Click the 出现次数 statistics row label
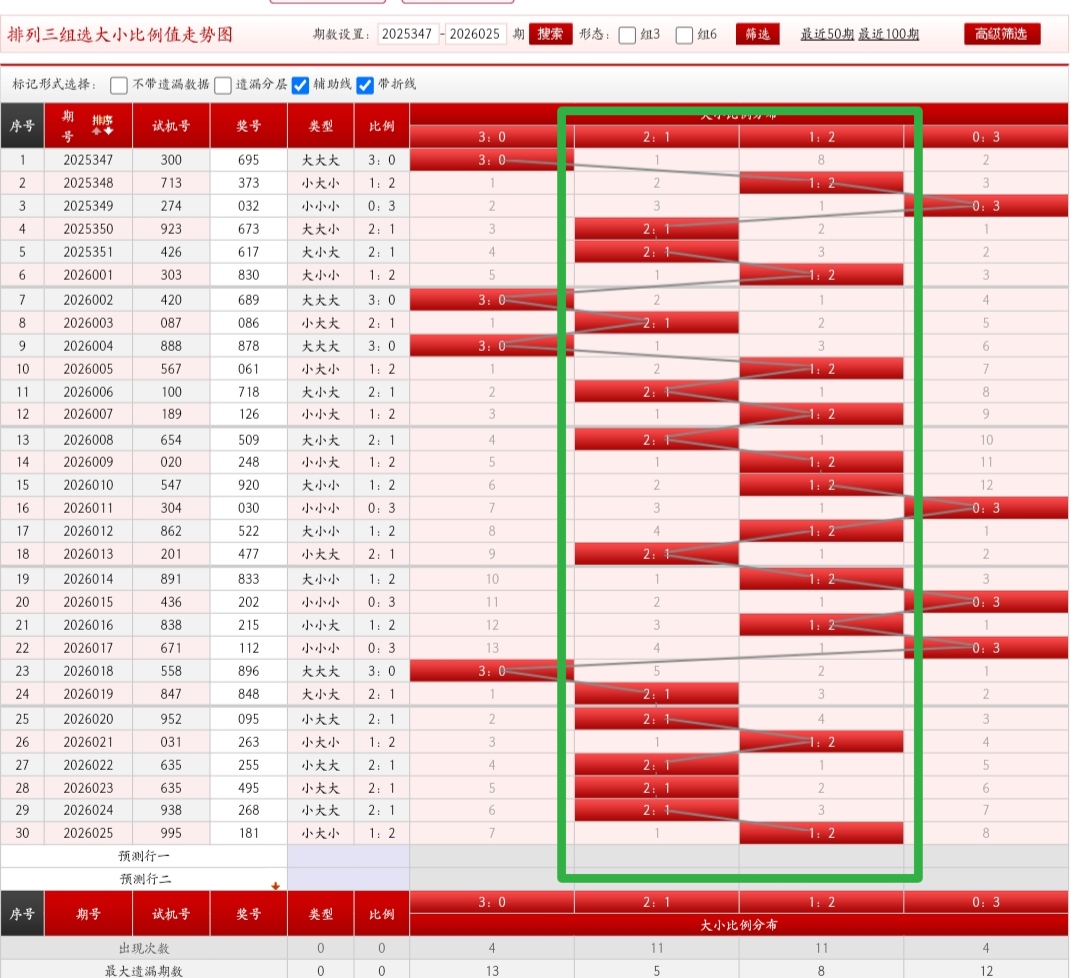The image size is (1080, 978). (144, 948)
